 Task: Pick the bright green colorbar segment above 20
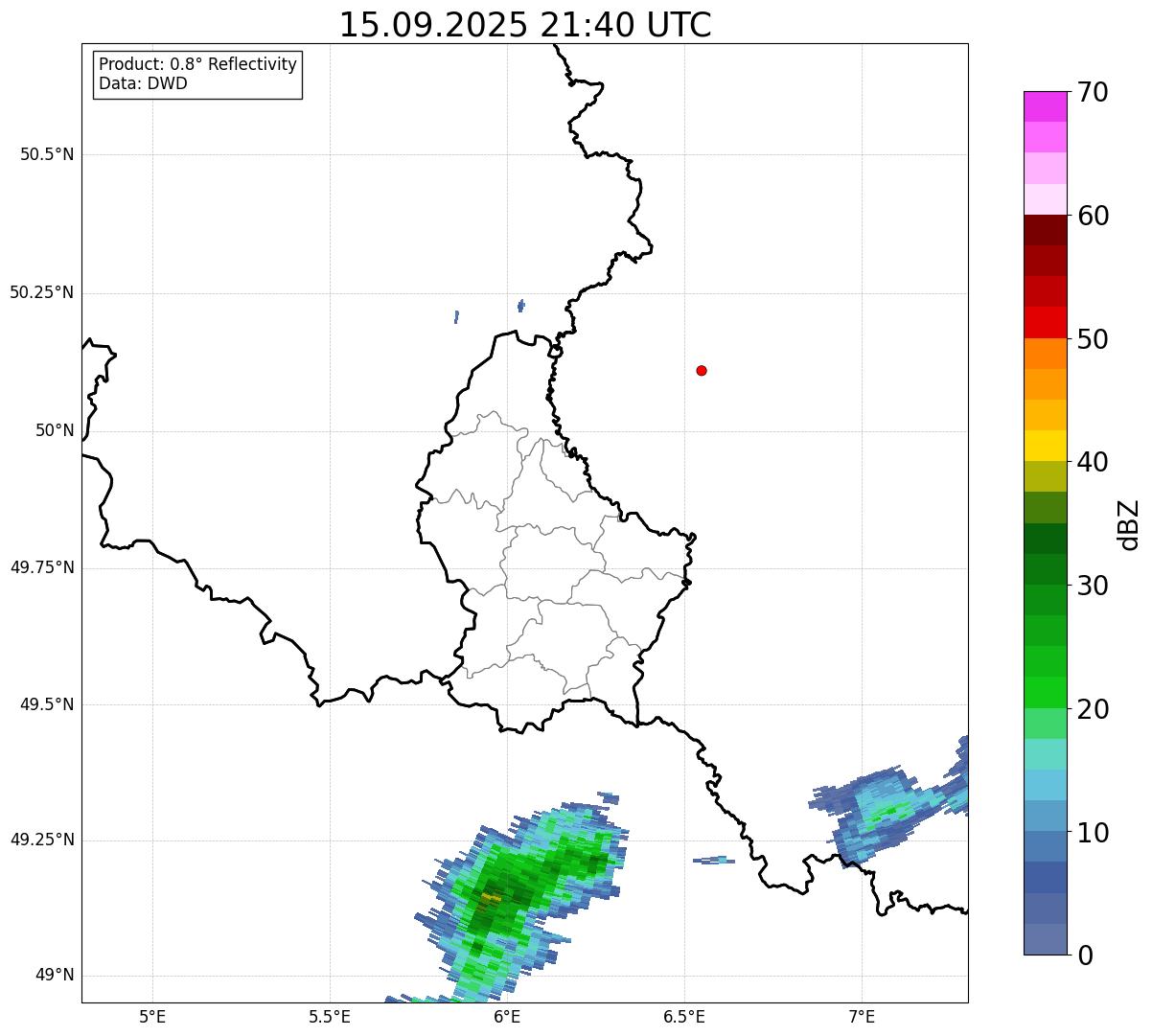pyautogui.click(x=1045, y=693)
